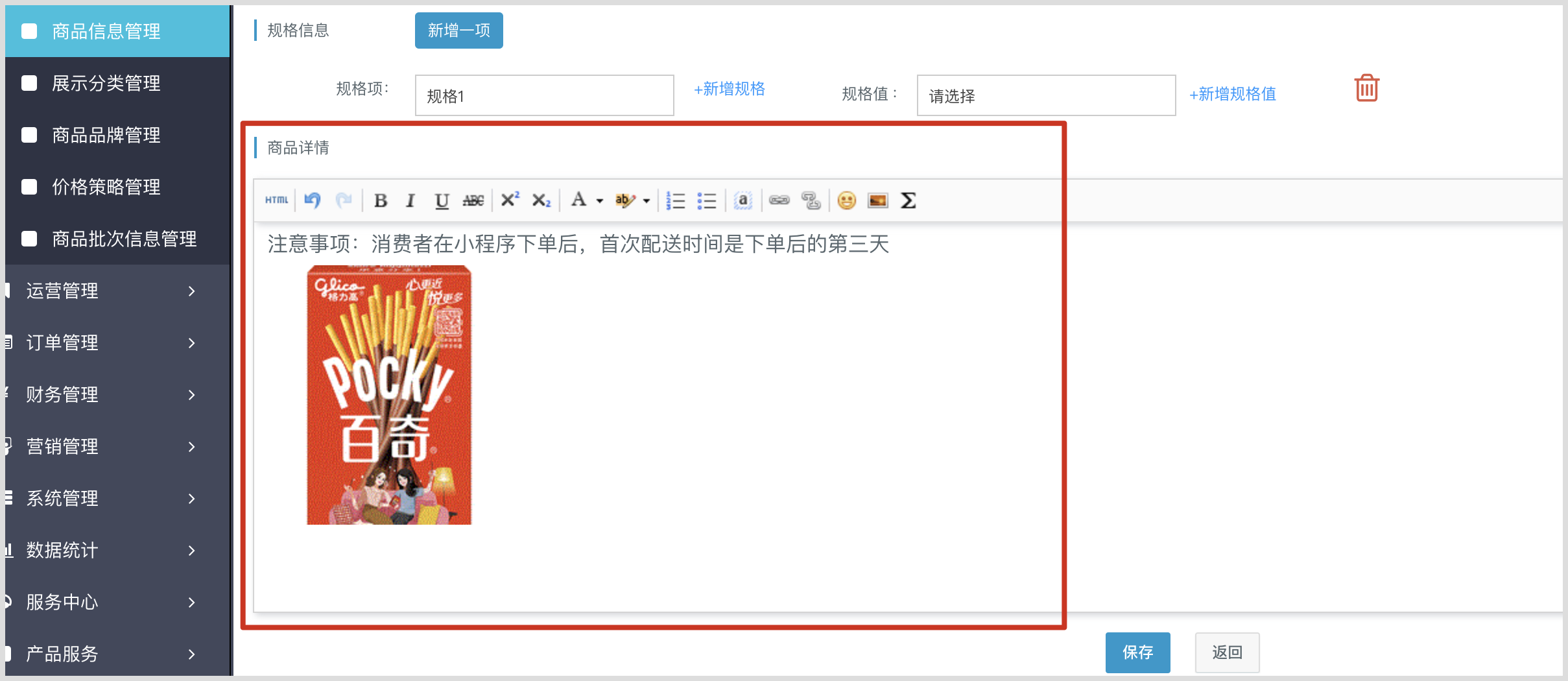Image resolution: width=1568 pixels, height=681 pixels.
Task: Open 价格策略管理 in the sidebar
Action: [x=117, y=187]
